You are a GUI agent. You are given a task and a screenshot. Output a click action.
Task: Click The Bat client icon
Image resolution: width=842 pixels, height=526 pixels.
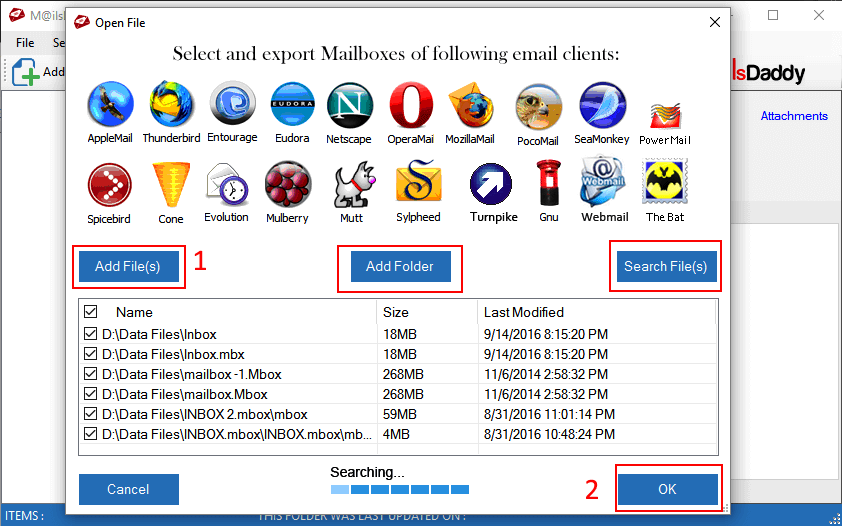coord(665,182)
